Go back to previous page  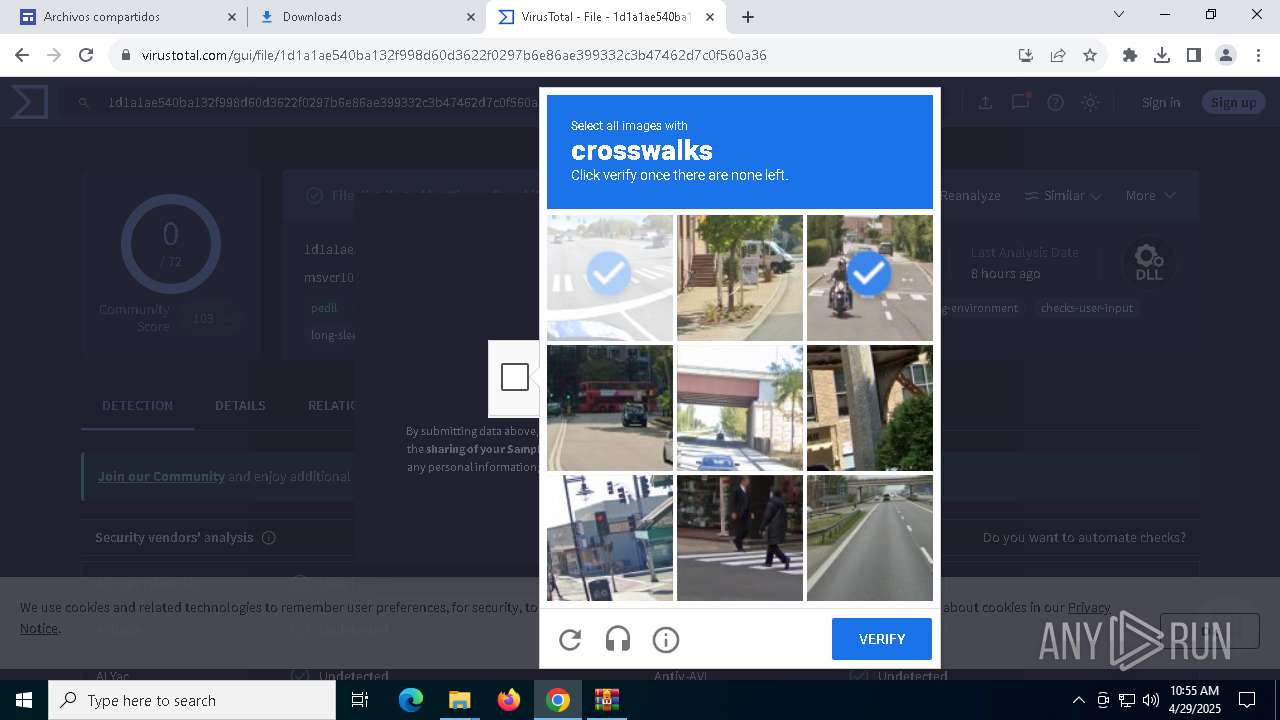coord(22,55)
